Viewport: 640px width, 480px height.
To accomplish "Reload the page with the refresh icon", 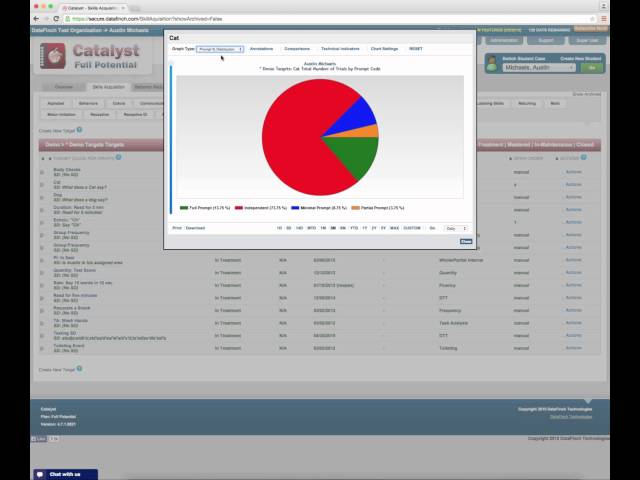I will (56, 19).
